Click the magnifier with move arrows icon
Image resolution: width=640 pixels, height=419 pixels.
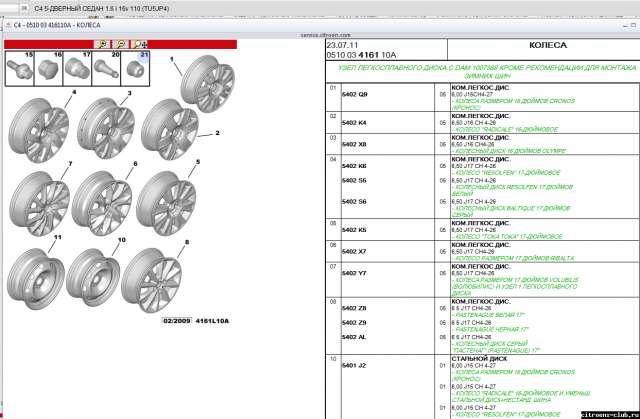coord(139,45)
